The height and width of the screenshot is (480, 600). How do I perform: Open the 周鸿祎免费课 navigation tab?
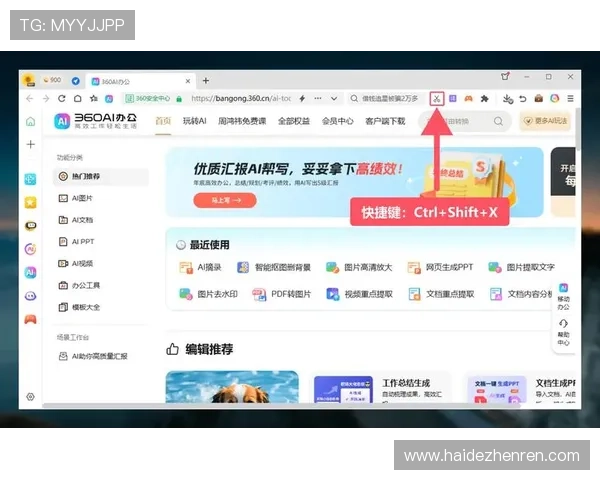pyautogui.click(x=242, y=121)
